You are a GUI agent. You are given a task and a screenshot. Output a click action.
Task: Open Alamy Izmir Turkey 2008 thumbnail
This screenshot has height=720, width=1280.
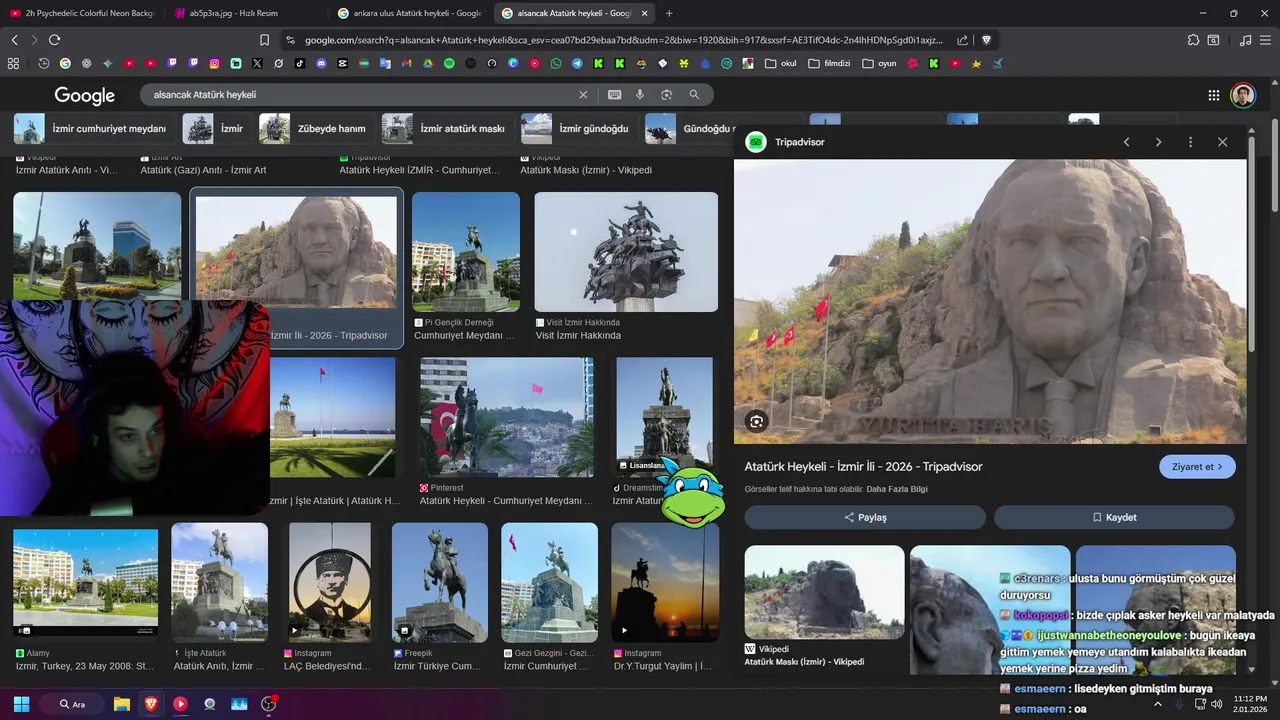85,582
